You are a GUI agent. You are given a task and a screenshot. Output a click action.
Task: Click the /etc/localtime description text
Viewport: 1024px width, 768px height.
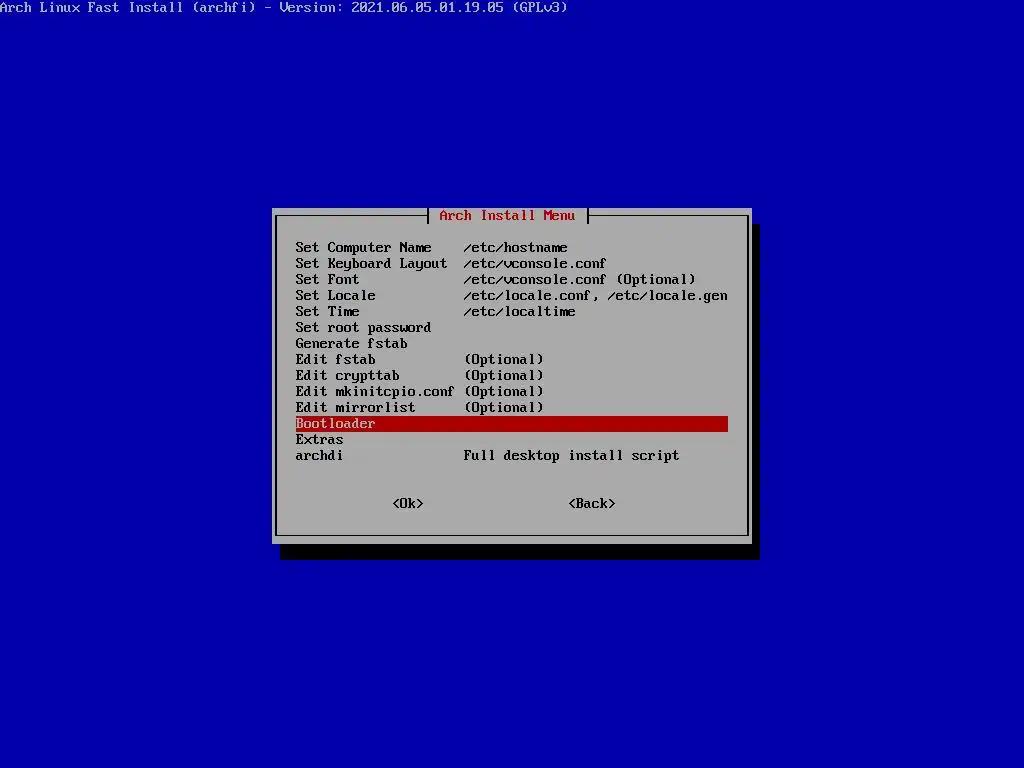(519, 312)
